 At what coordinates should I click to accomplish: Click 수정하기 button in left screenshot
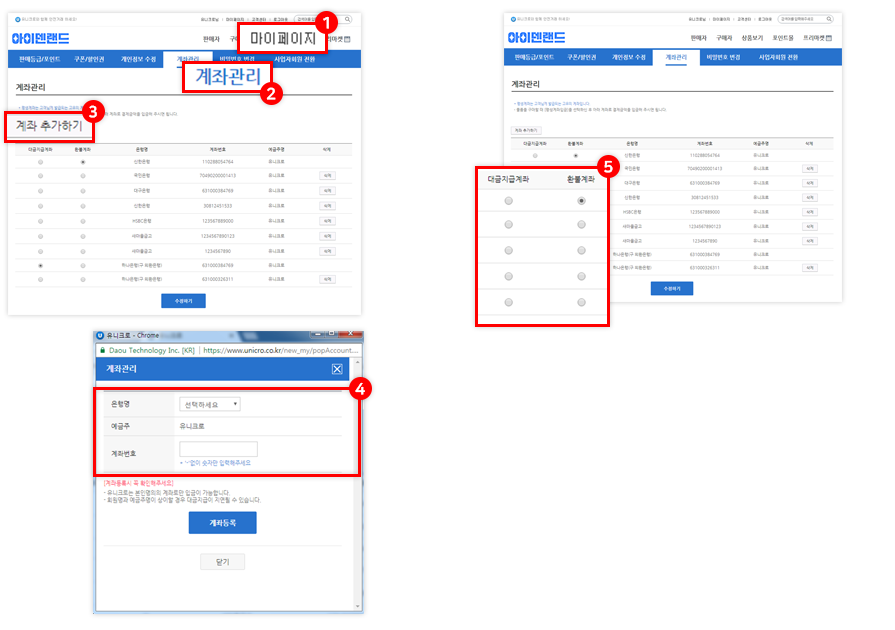coord(183,301)
